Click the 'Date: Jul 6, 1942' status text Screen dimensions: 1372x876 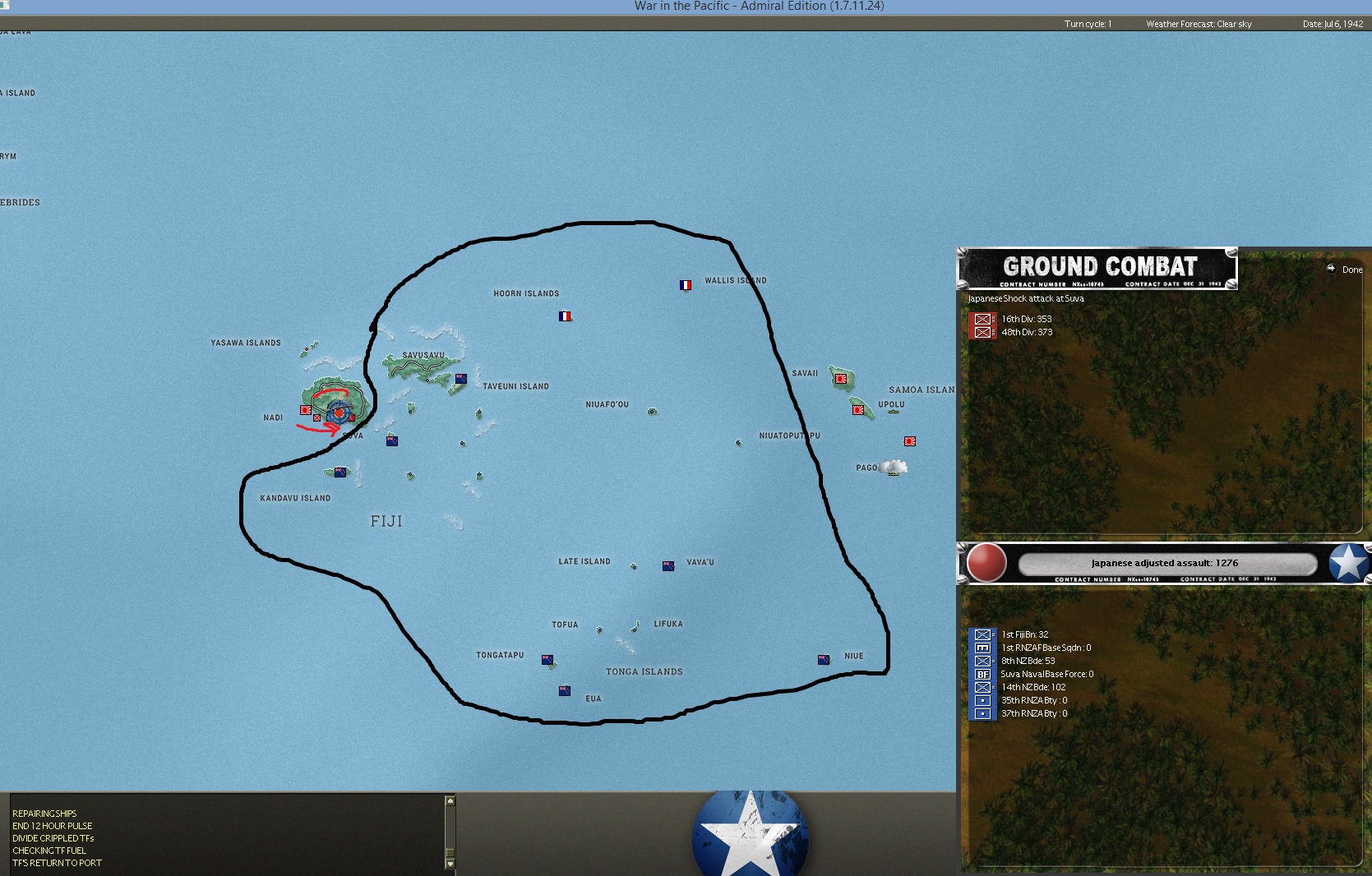coord(1333,24)
